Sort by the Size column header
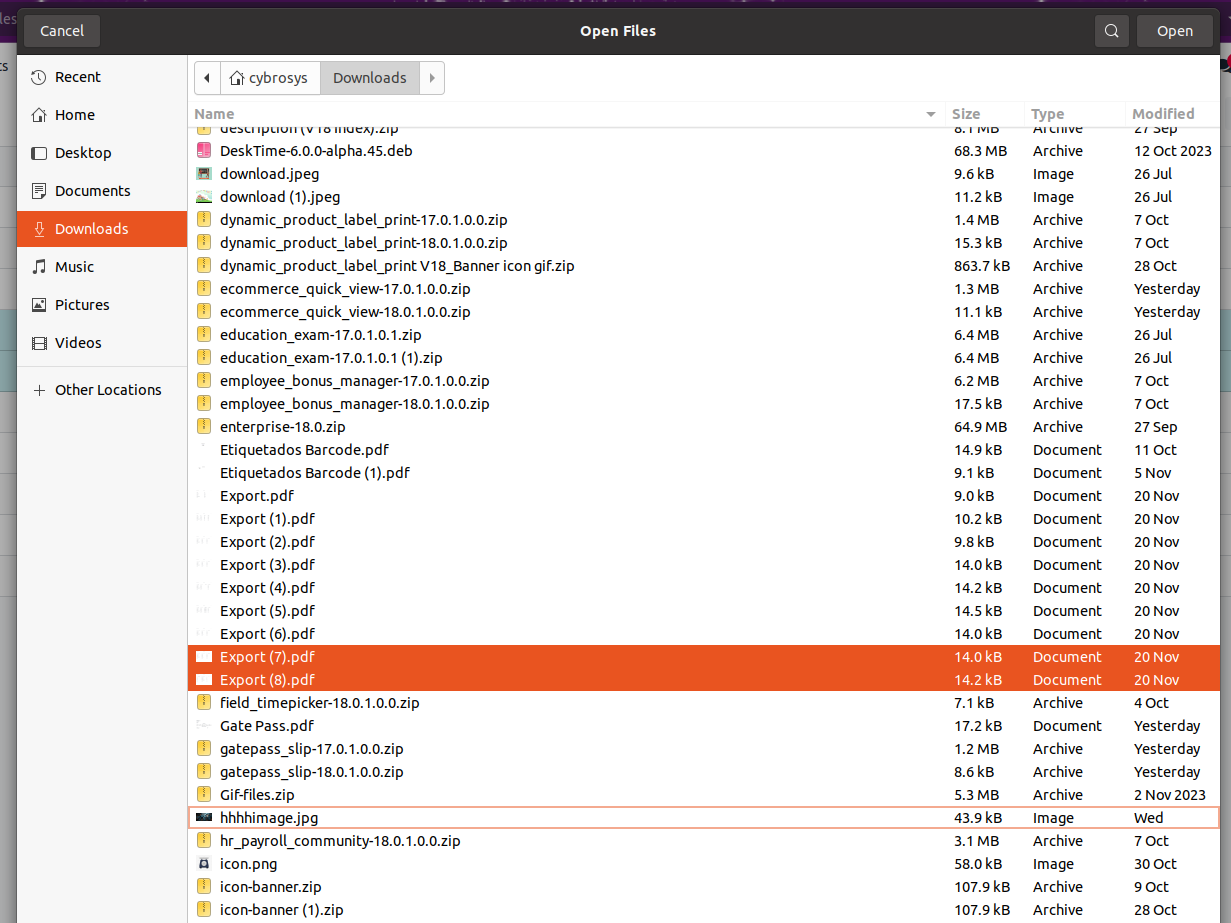Image resolution: width=1231 pixels, height=923 pixels. pyautogui.click(x=985, y=114)
